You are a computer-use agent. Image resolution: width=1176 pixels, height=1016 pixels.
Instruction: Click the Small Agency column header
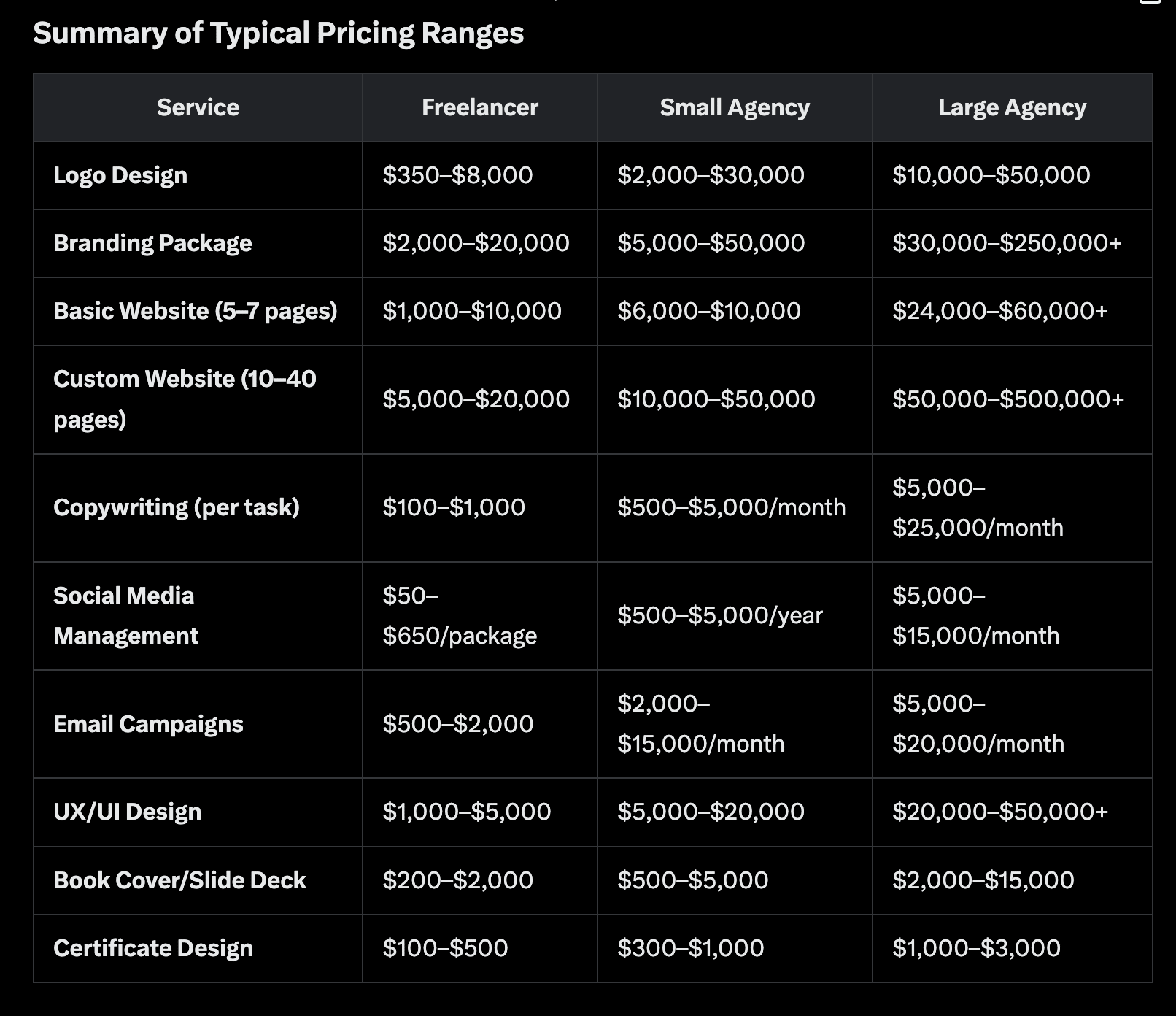click(x=734, y=108)
